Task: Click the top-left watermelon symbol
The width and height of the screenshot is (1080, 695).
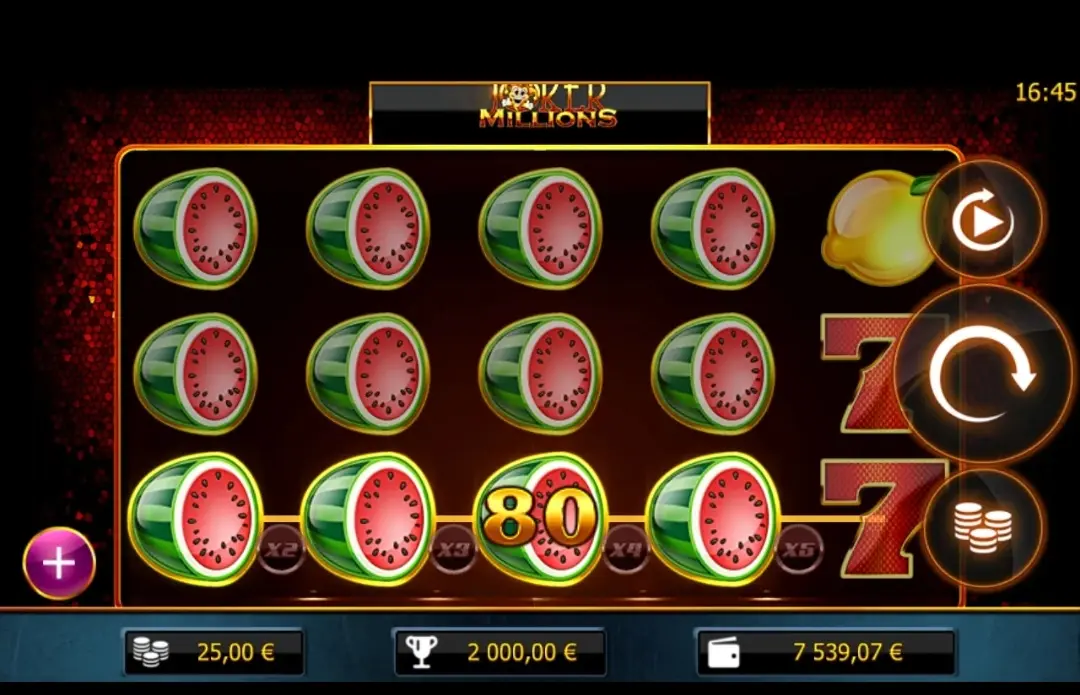Action: (x=196, y=228)
